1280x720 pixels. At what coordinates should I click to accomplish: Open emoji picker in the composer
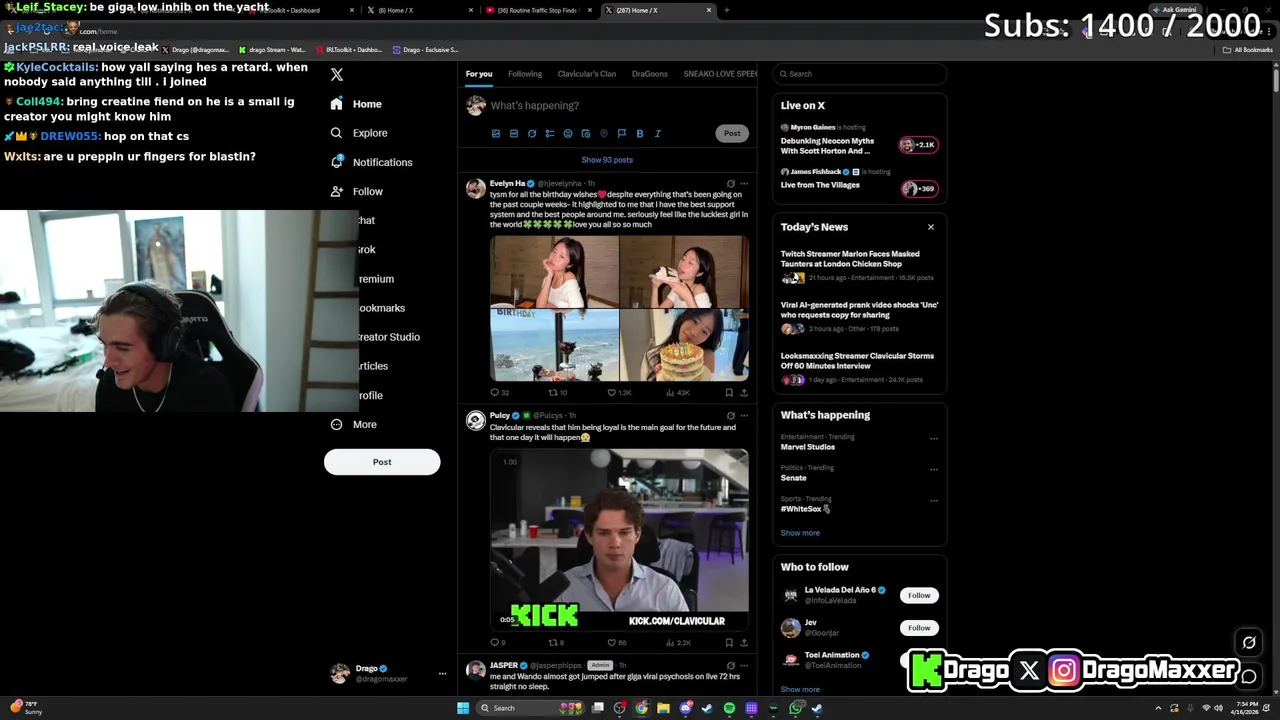[x=568, y=133]
